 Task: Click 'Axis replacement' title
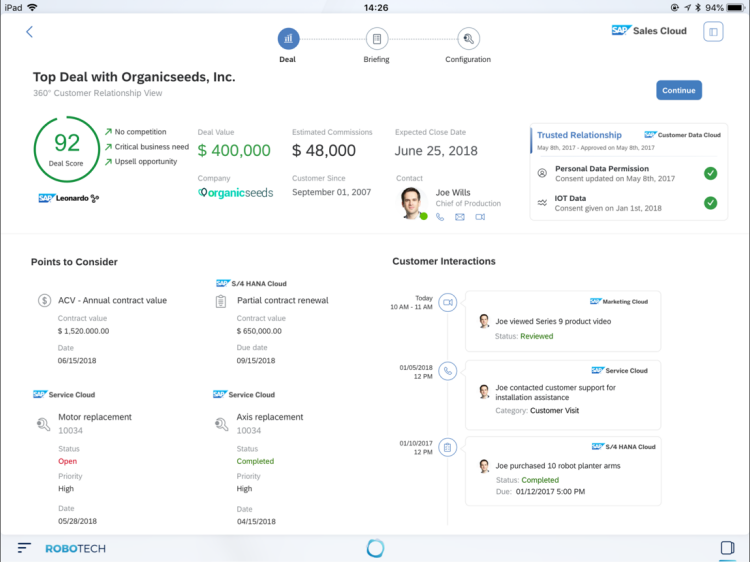coord(270,417)
